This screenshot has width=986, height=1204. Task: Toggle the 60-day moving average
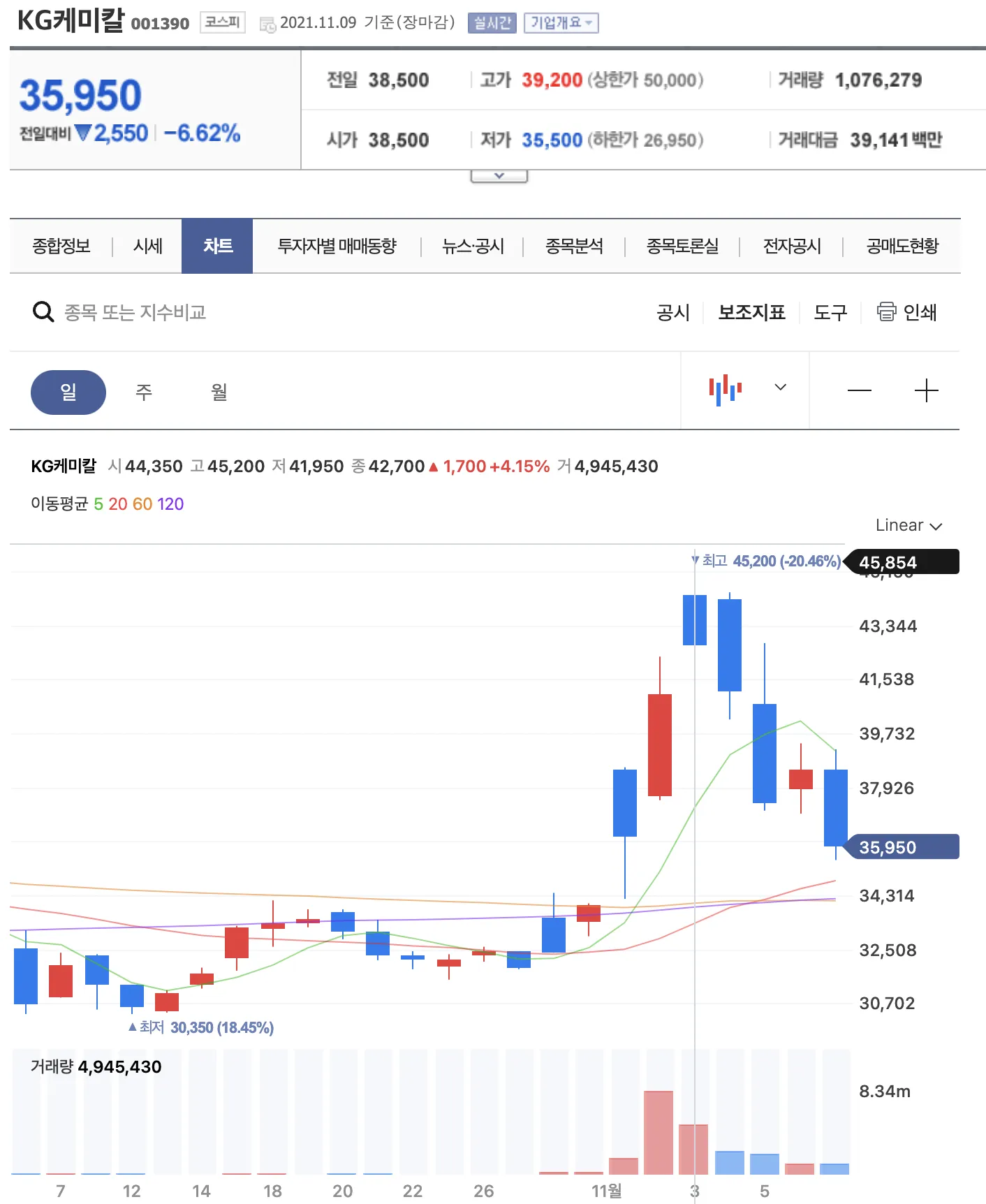pyautogui.click(x=142, y=504)
